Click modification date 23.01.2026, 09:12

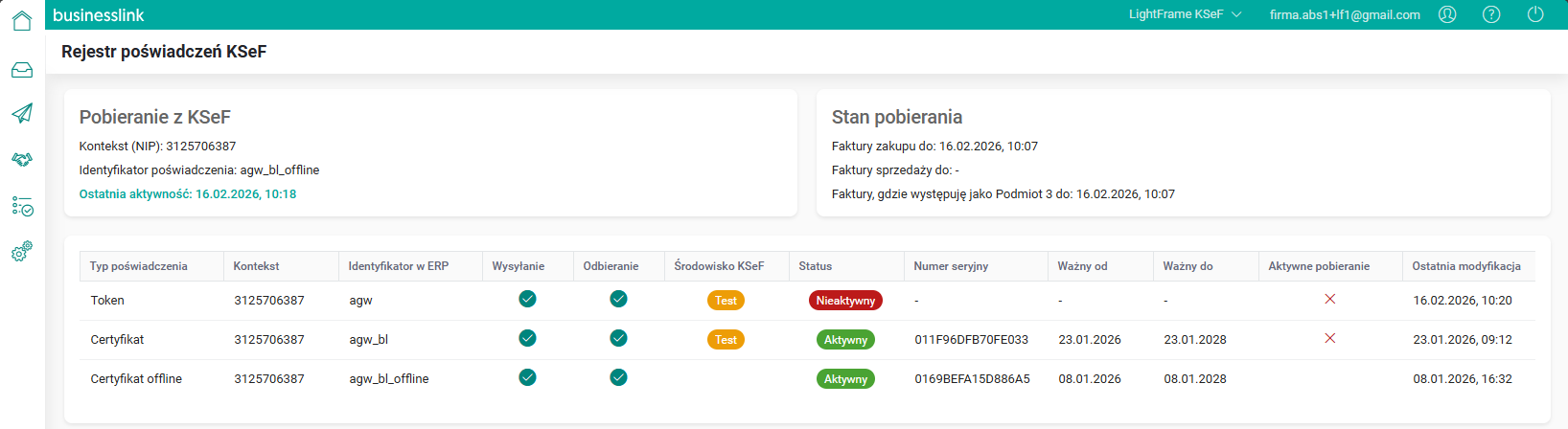pyautogui.click(x=1463, y=340)
